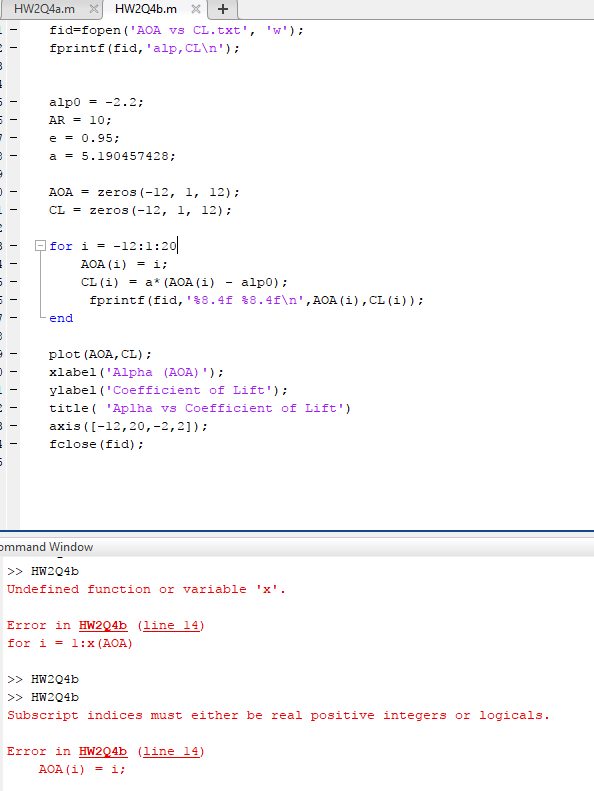Image resolution: width=594 pixels, height=791 pixels.
Task: Click 'for i = 1:x(AOA)' error line
Action: click(x=70, y=644)
